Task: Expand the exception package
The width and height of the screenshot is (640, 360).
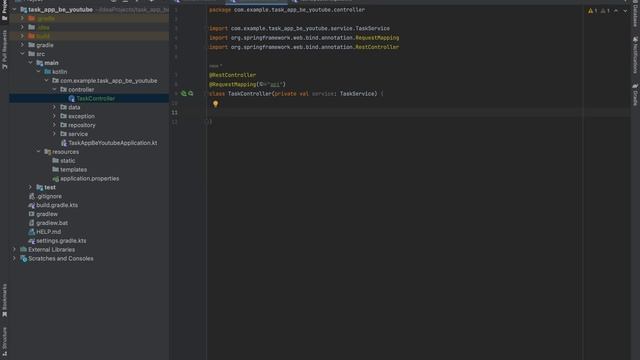Action: pos(54,116)
